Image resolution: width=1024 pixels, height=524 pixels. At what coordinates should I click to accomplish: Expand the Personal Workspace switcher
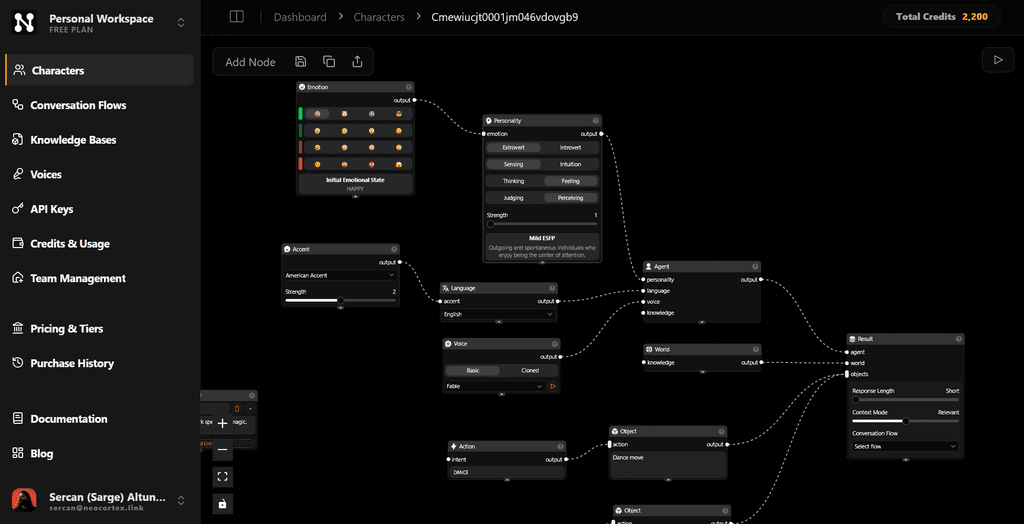(181, 23)
